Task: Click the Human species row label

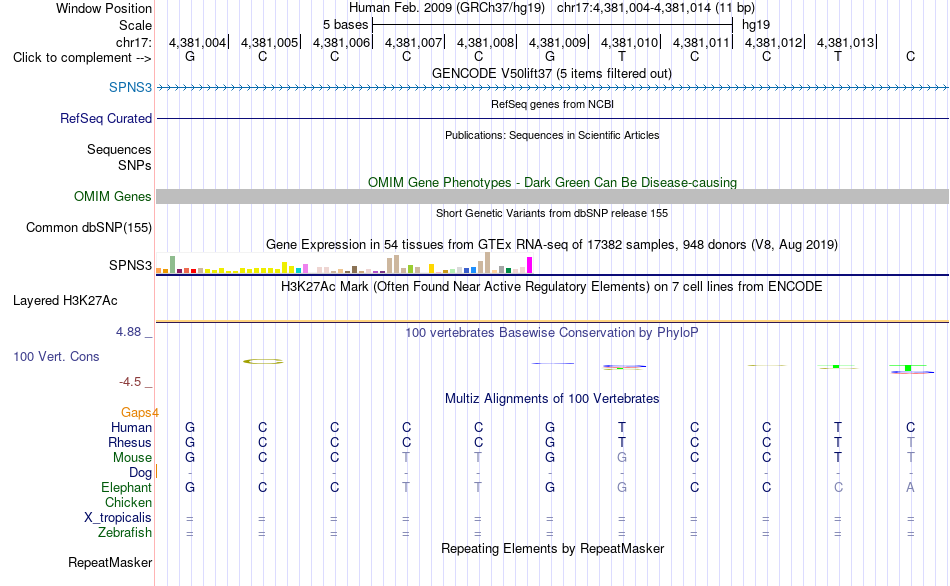Action: pos(131,427)
